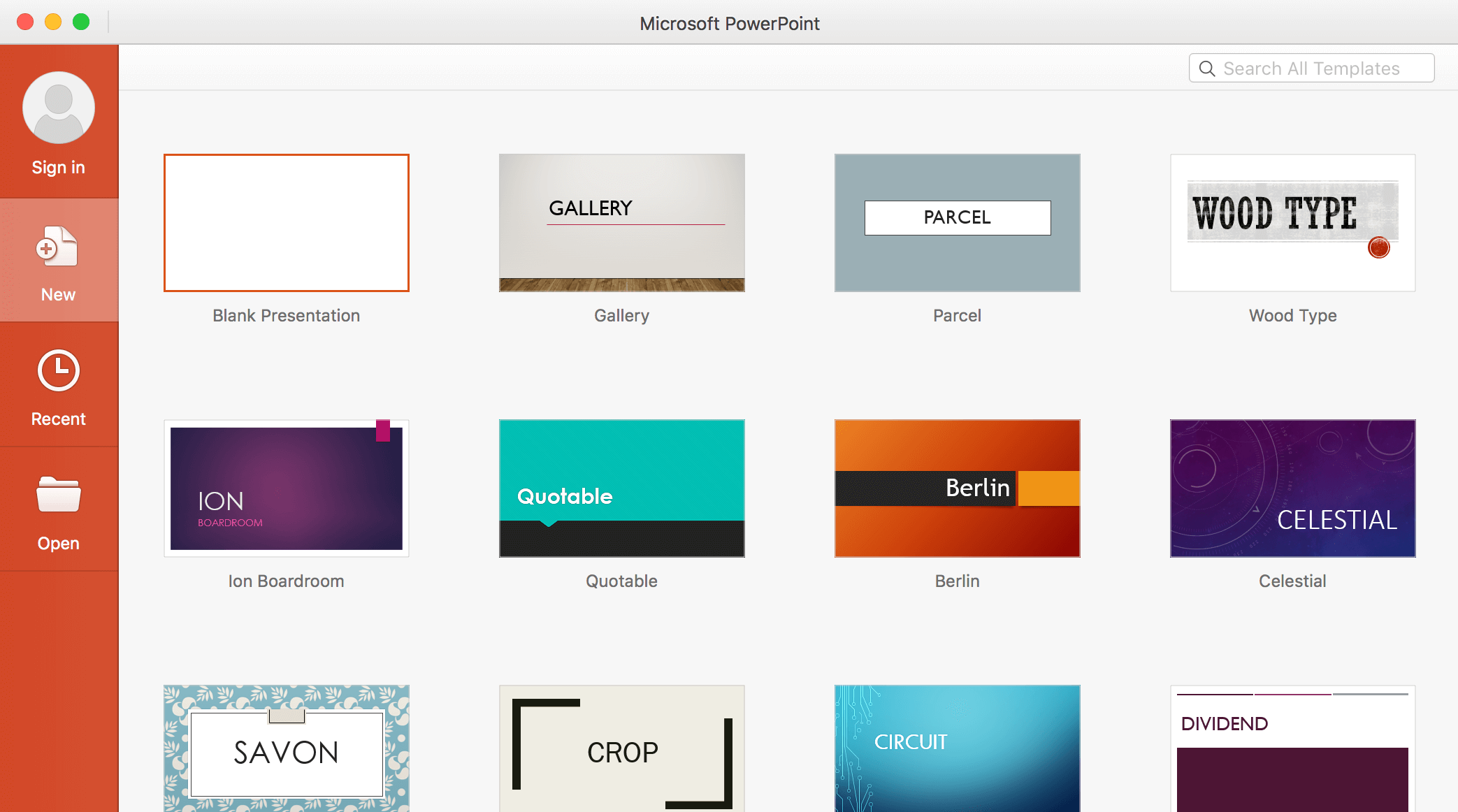Select the Blank Presentation template

(x=286, y=222)
